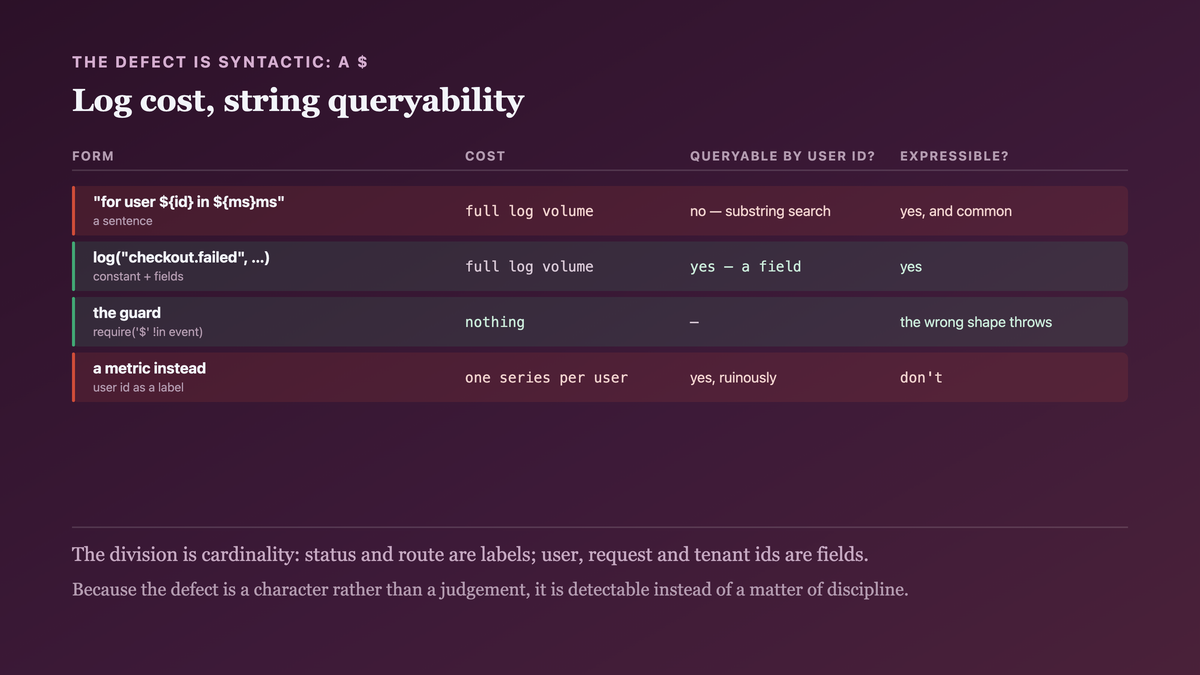Screen dimensions: 1200x675
Task: Click 'yes' in the checkout.failed row
Action: (911, 267)
